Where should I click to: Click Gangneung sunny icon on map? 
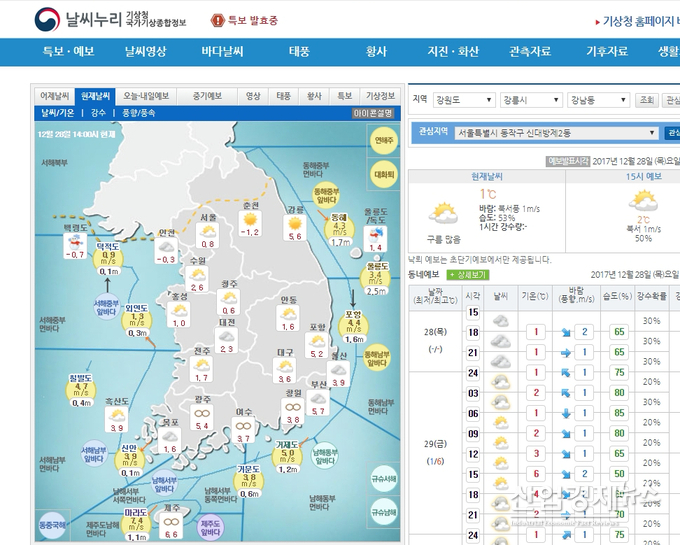pos(295,224)
